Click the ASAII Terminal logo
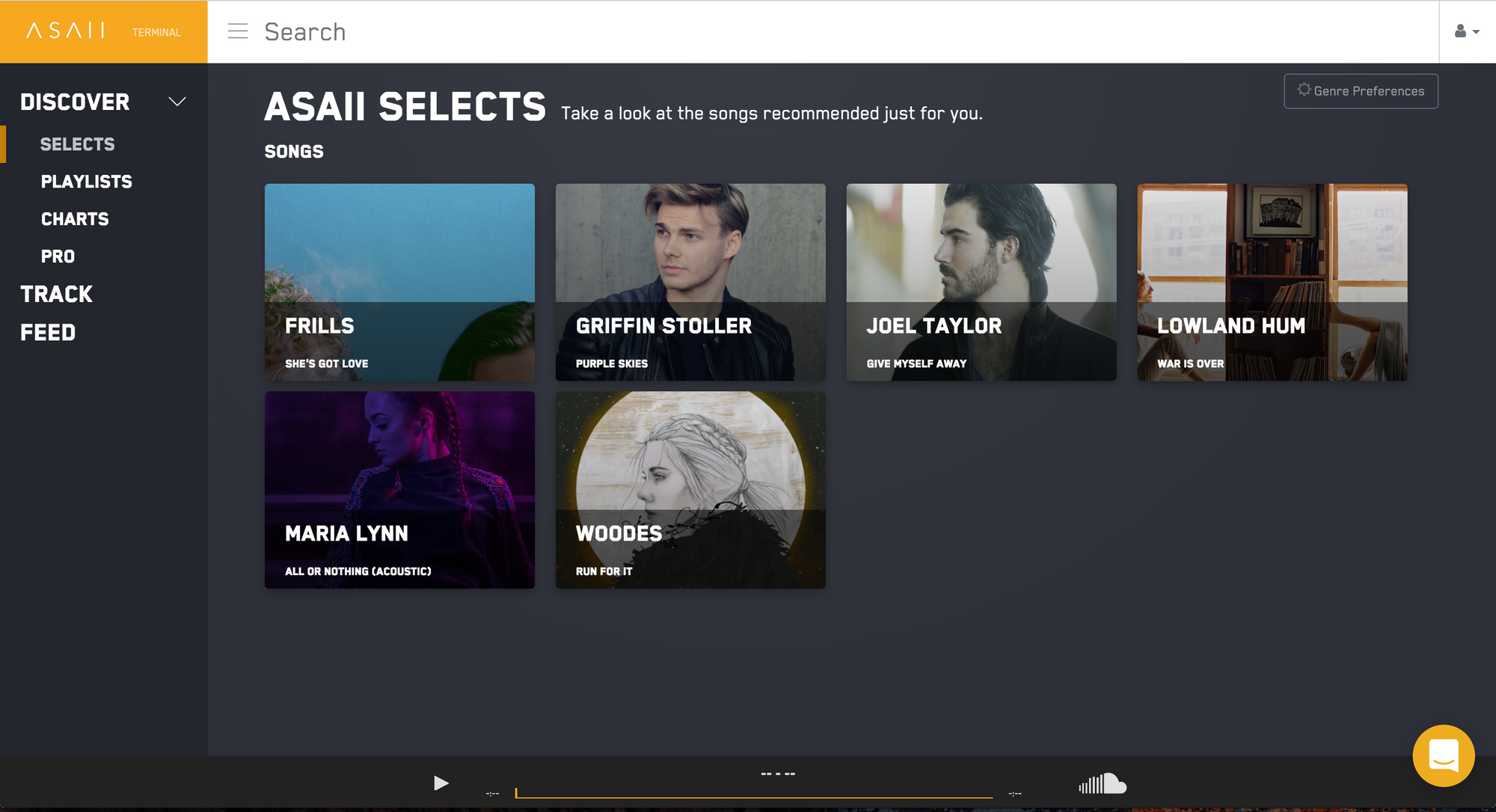The height and width of the screenshot is (812, 1496). coord(104,31)
